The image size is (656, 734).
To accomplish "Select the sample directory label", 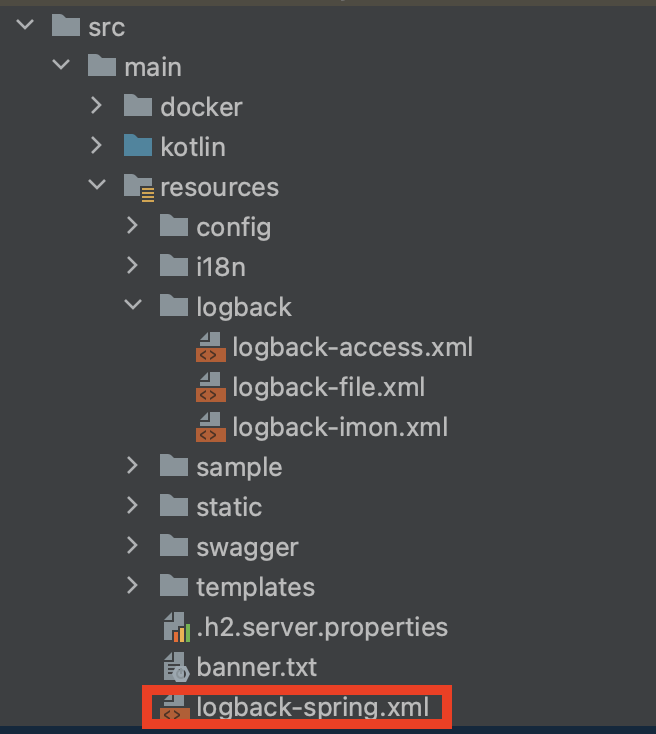I will (x=239, y=467).
